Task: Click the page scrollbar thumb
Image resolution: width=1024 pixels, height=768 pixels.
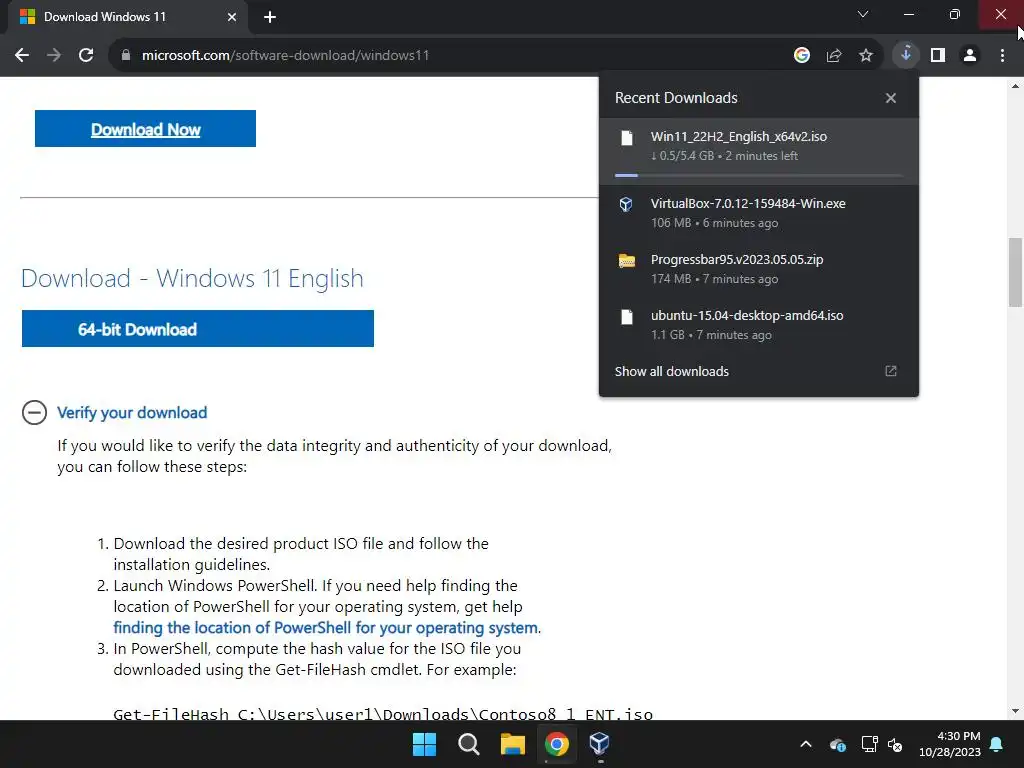Action: coord(1015,272)
